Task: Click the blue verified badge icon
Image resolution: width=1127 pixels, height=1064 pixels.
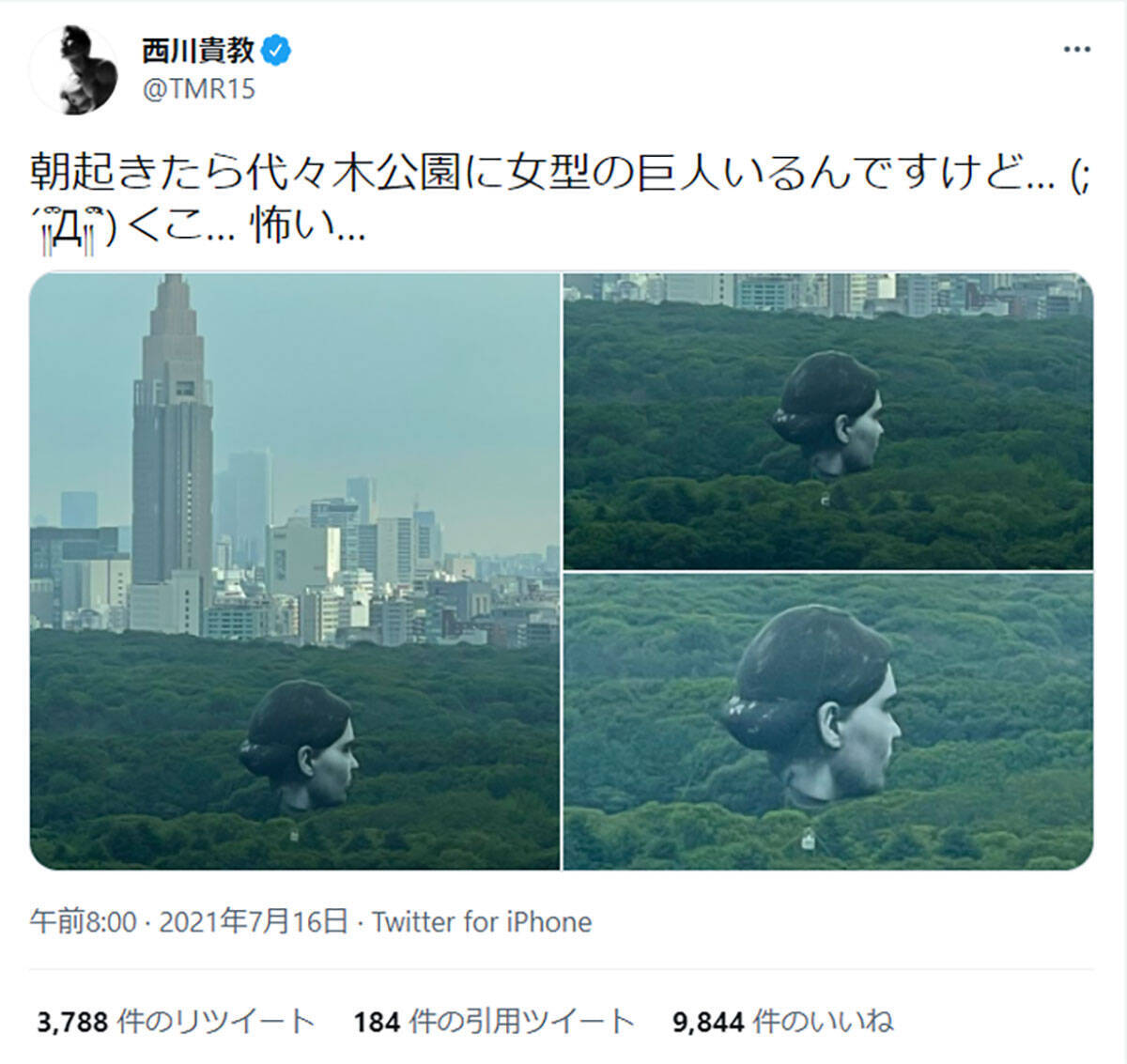Action: (x=275, y=50)
